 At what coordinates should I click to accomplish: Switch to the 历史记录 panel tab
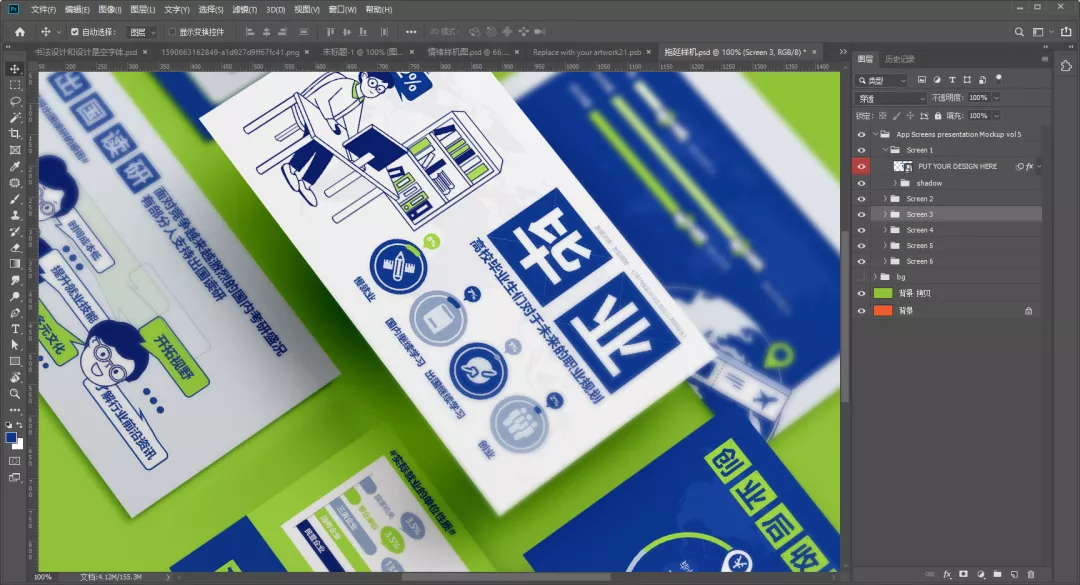pos(900,59)
